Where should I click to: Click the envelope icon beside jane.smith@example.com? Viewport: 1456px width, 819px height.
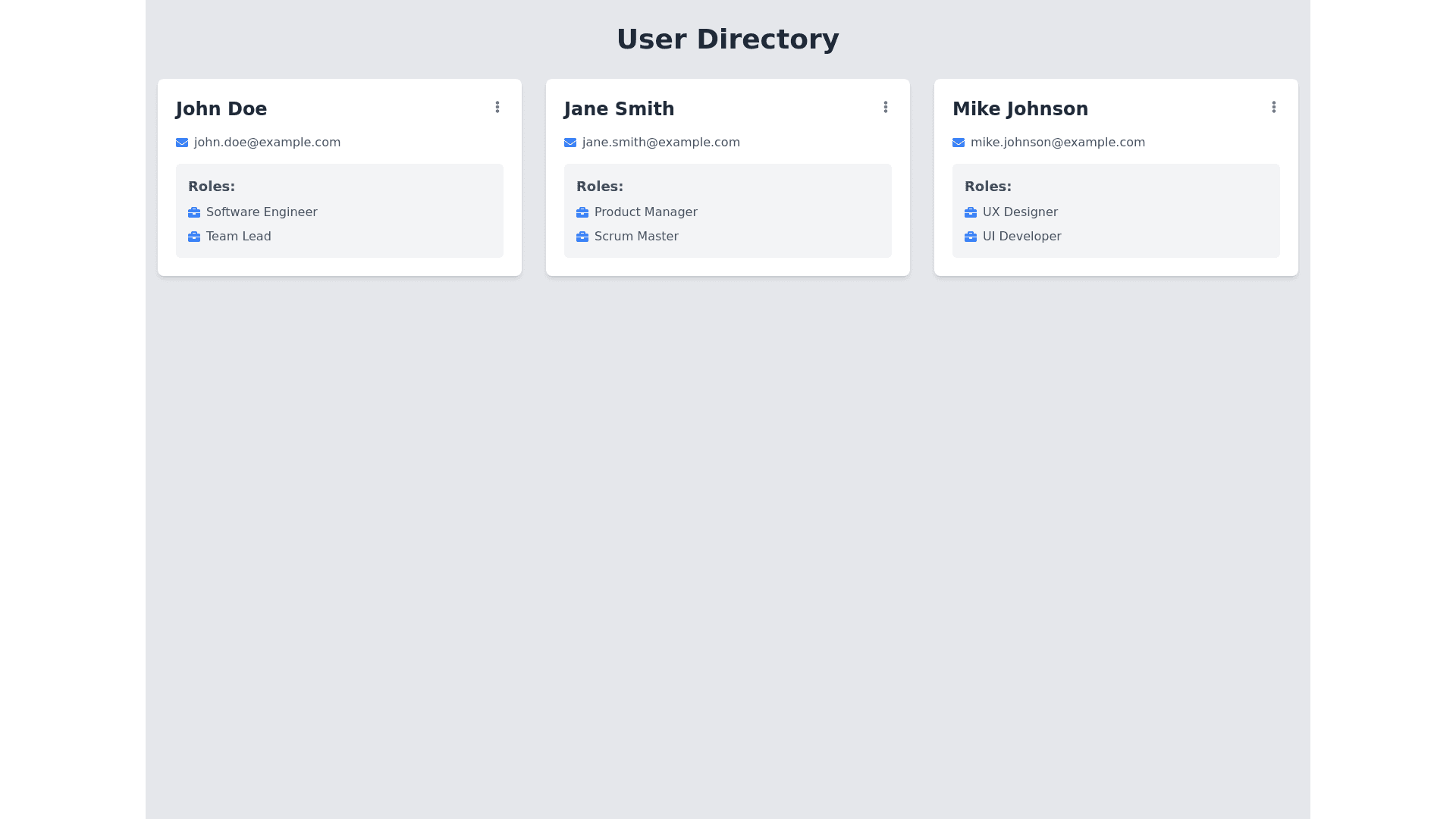570,143
